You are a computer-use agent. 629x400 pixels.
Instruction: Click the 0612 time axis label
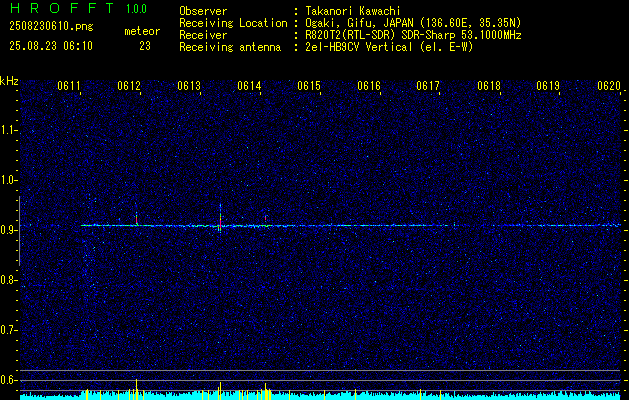[x=129, y=85]
